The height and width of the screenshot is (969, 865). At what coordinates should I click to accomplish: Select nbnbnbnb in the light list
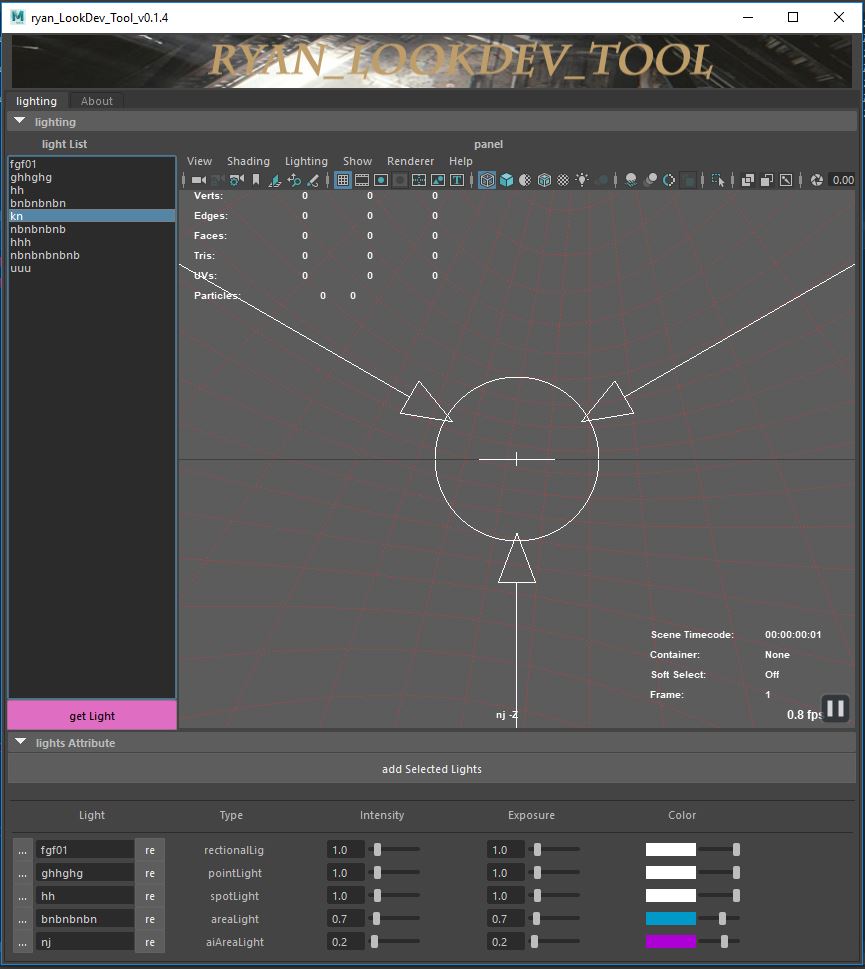[38, 229]
